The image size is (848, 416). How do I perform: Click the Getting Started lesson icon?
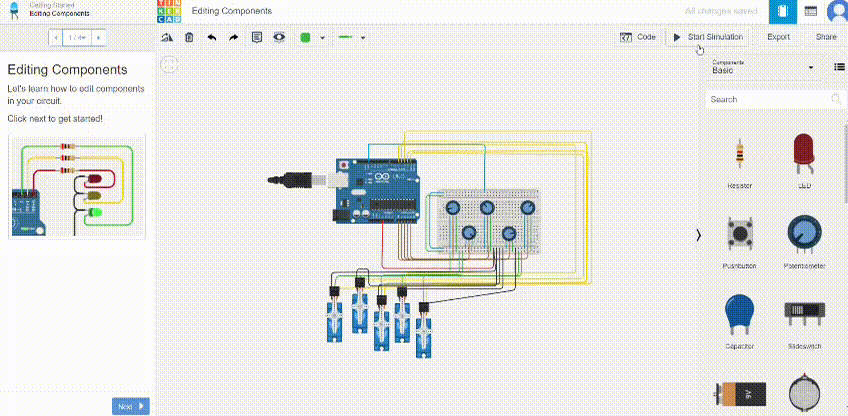(x=14, y=10)
